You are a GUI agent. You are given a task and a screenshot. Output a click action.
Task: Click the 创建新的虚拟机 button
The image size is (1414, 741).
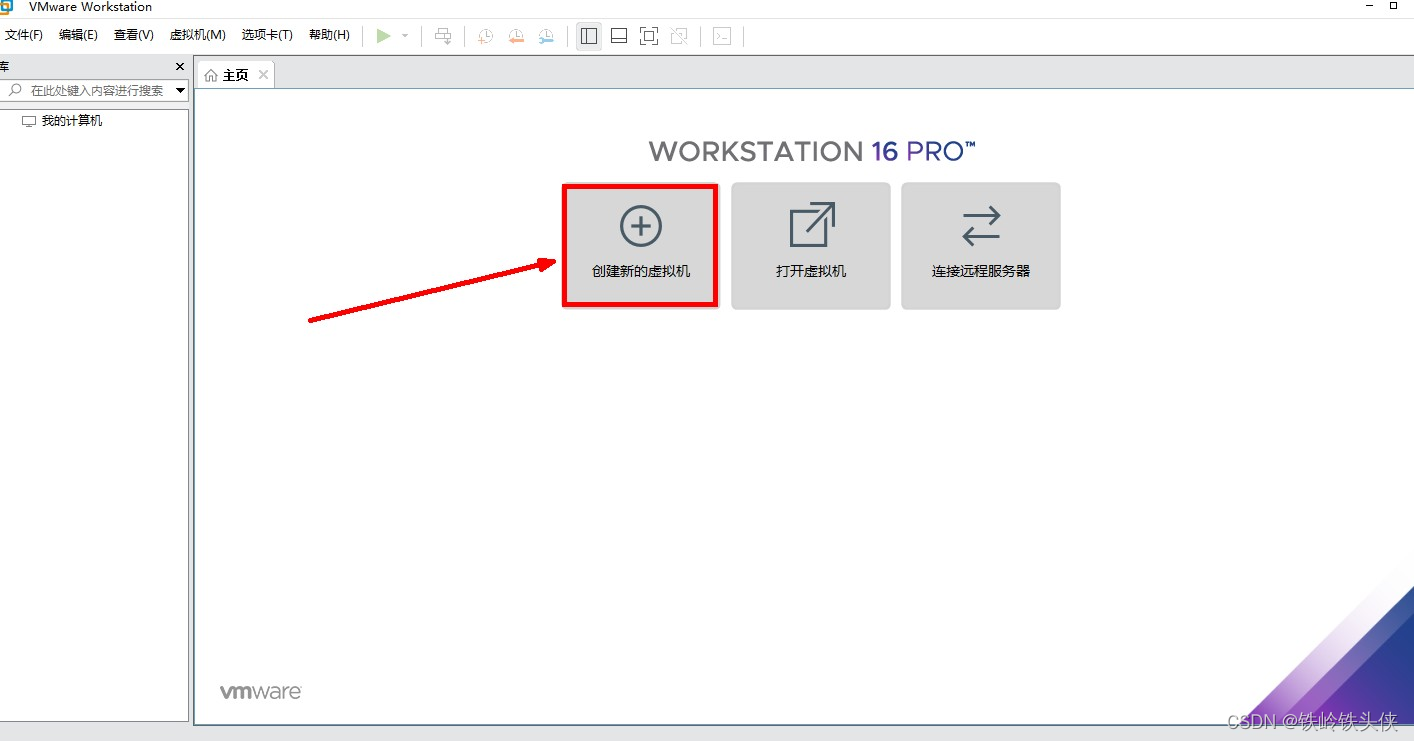[640, 245]
